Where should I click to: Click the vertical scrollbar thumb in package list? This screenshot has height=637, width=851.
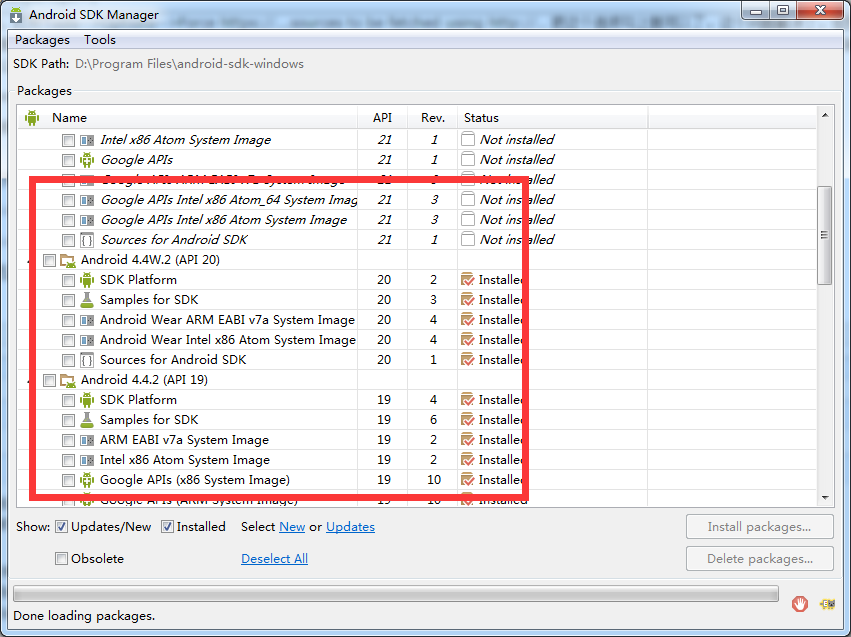[x=825, y=235]
